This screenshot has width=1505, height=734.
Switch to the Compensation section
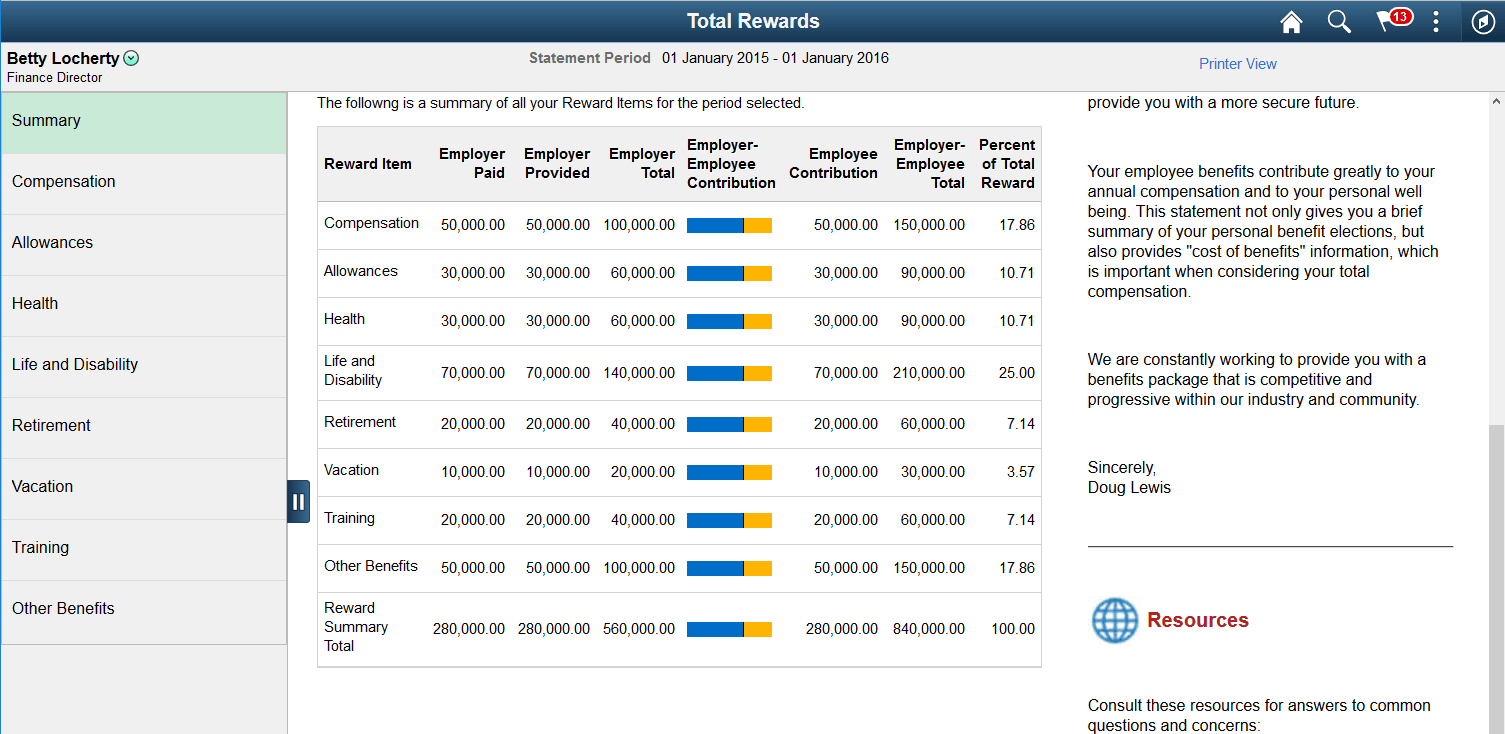tap(63, 182)
